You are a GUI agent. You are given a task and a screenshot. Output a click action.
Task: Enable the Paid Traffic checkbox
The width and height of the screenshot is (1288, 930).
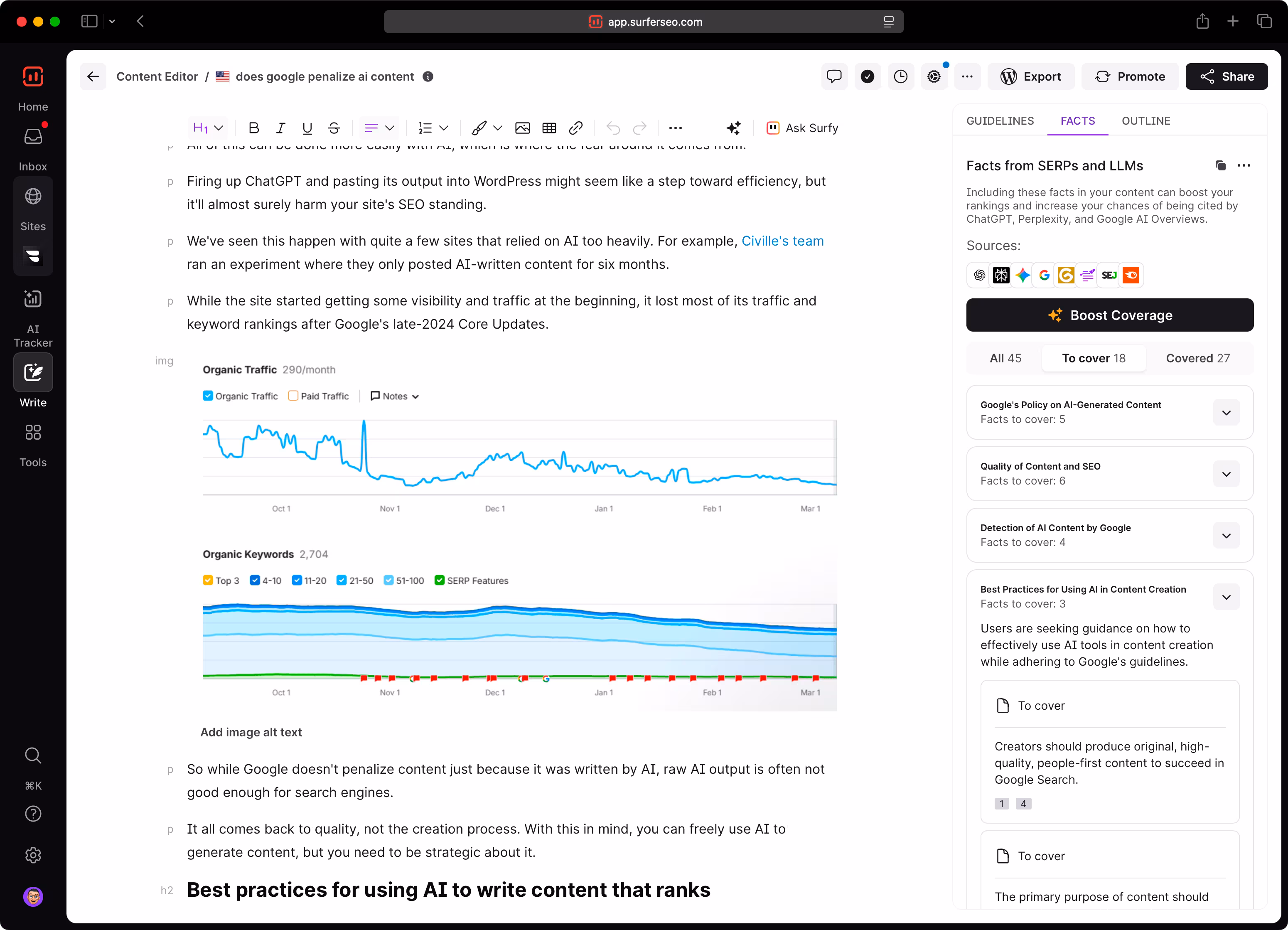pyautogui.click(x=293, y=396)
